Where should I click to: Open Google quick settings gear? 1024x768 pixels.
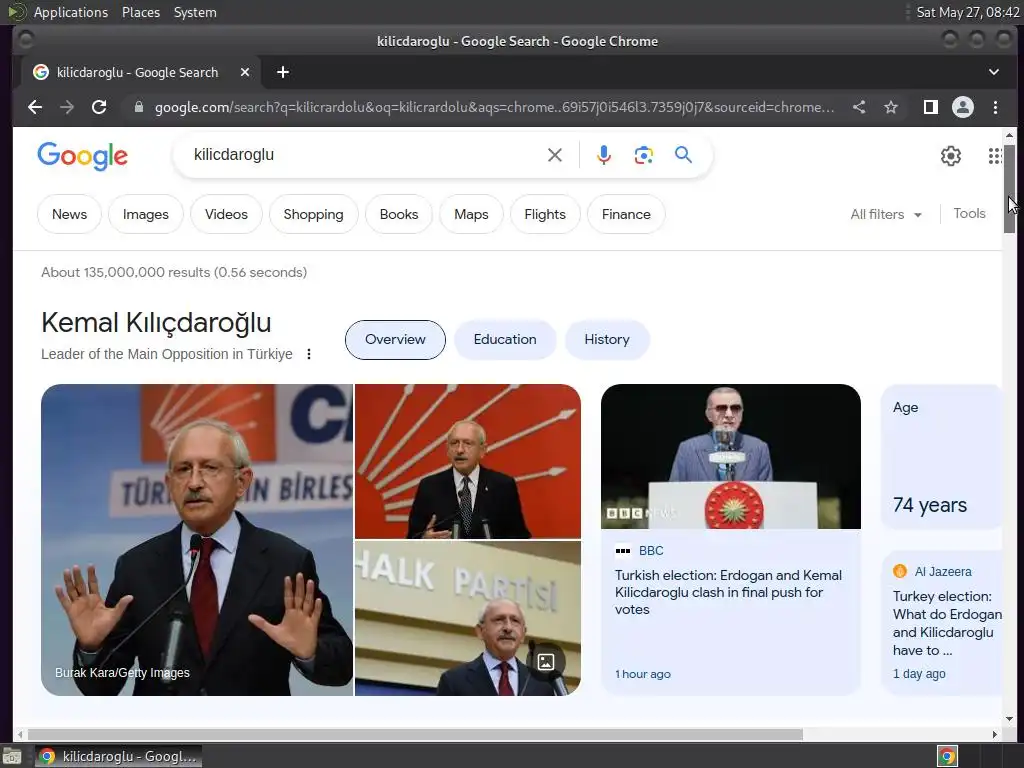pyautogui.click(x=951, y=155)
